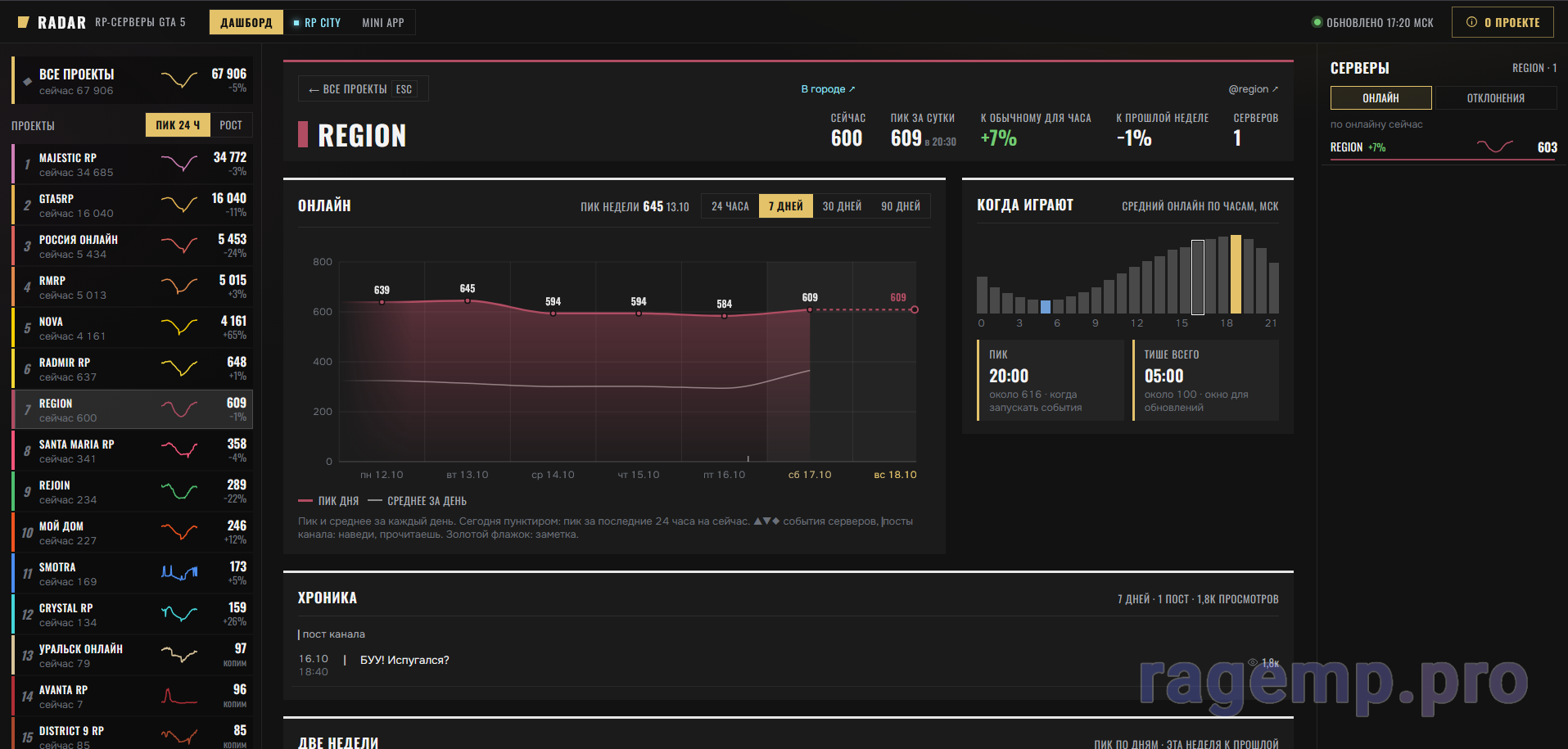Click the sparkline icon for Majestic RP
The height and width of the screenshot is (749, 1568).
[x=179, y=163]
